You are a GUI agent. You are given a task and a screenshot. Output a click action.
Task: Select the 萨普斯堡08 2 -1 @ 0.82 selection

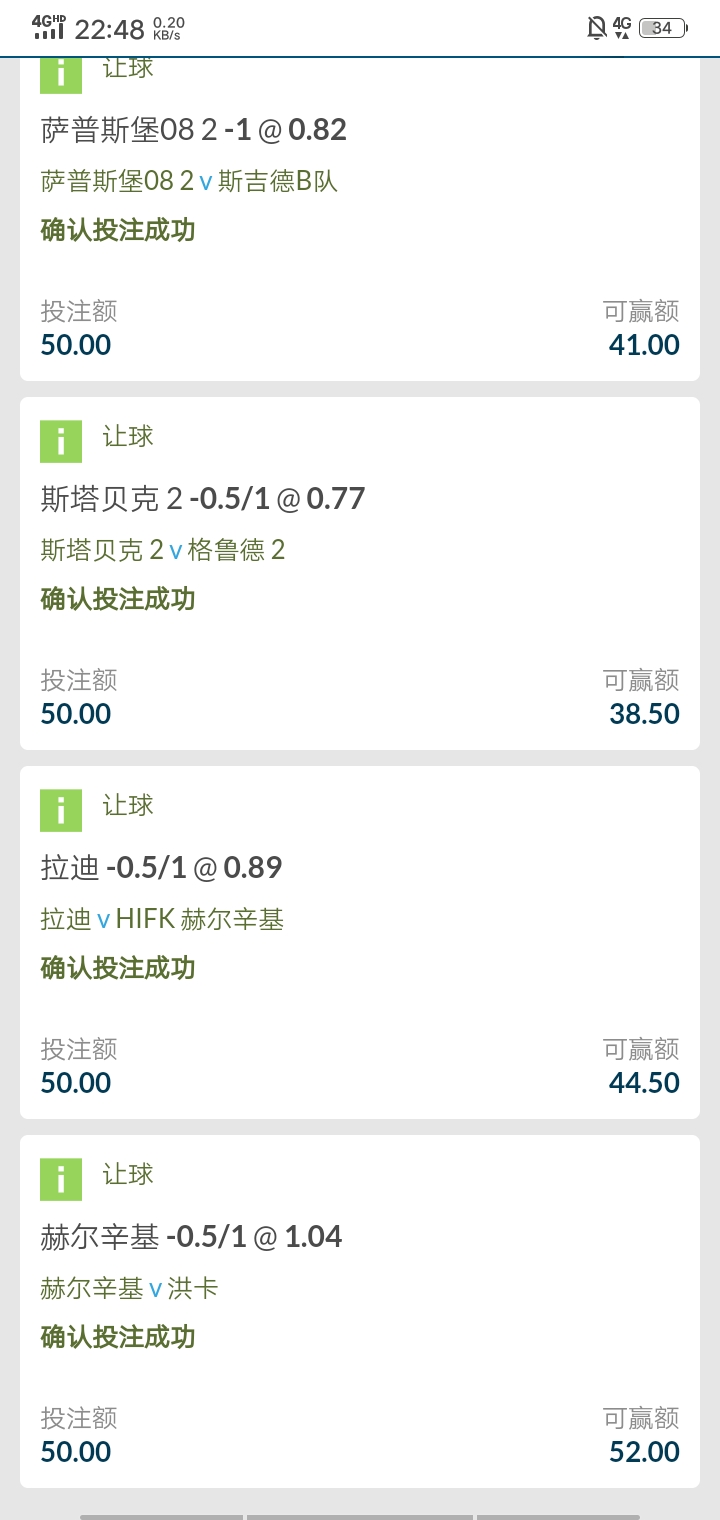[x=194, y=129]
